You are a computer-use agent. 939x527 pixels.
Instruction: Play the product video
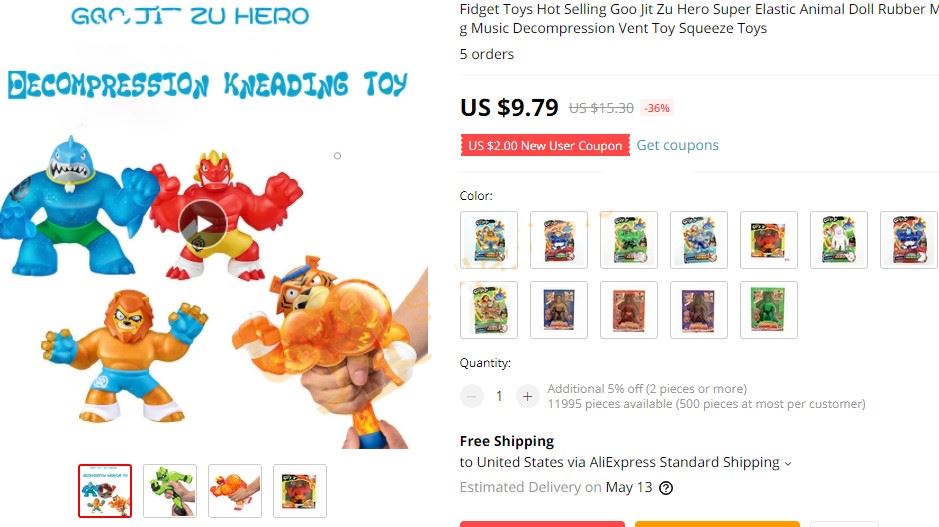(202, 225)
